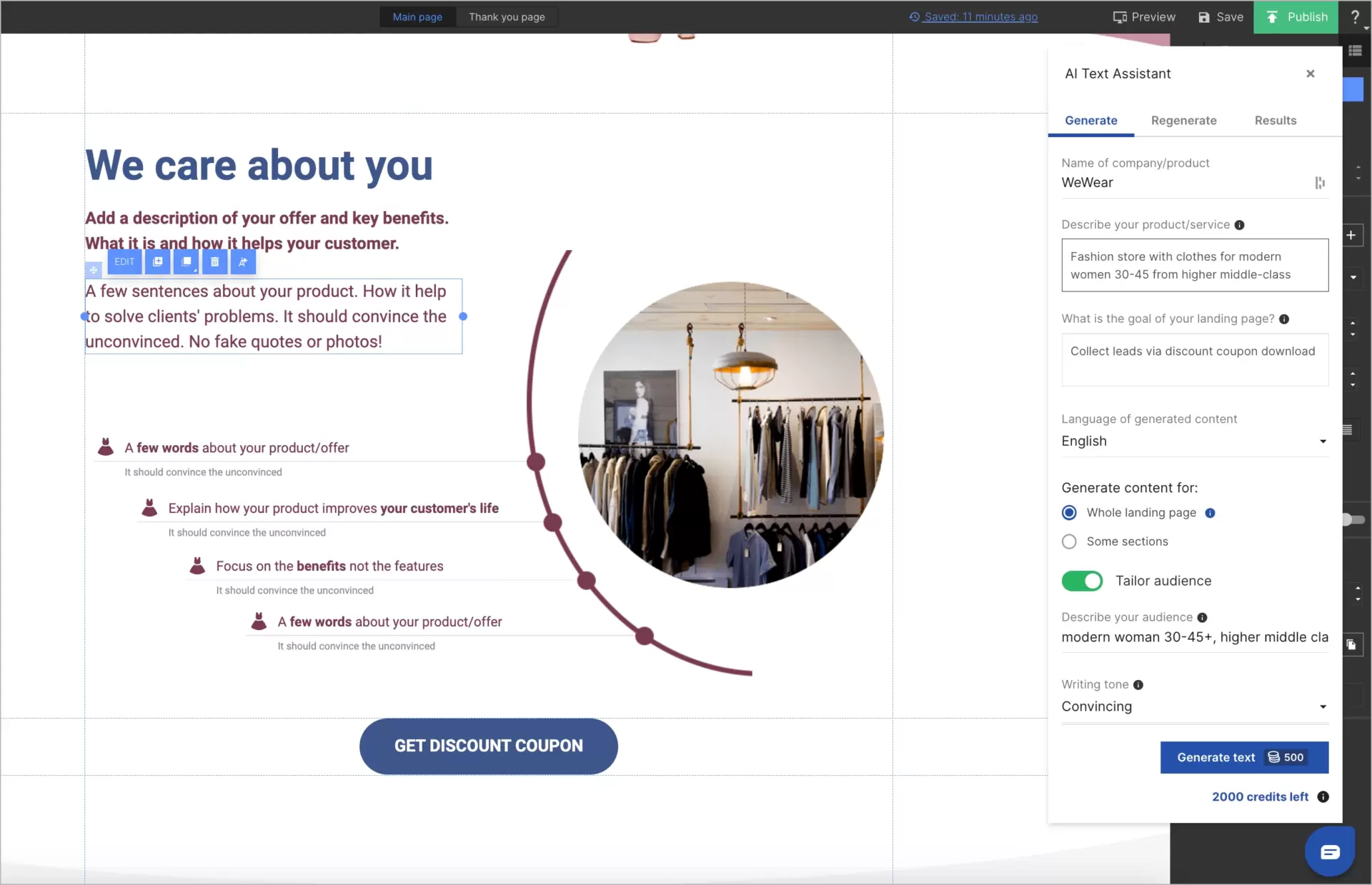Duplicate the selected text block
1372x885 pixels.
[x=157, y=261]
